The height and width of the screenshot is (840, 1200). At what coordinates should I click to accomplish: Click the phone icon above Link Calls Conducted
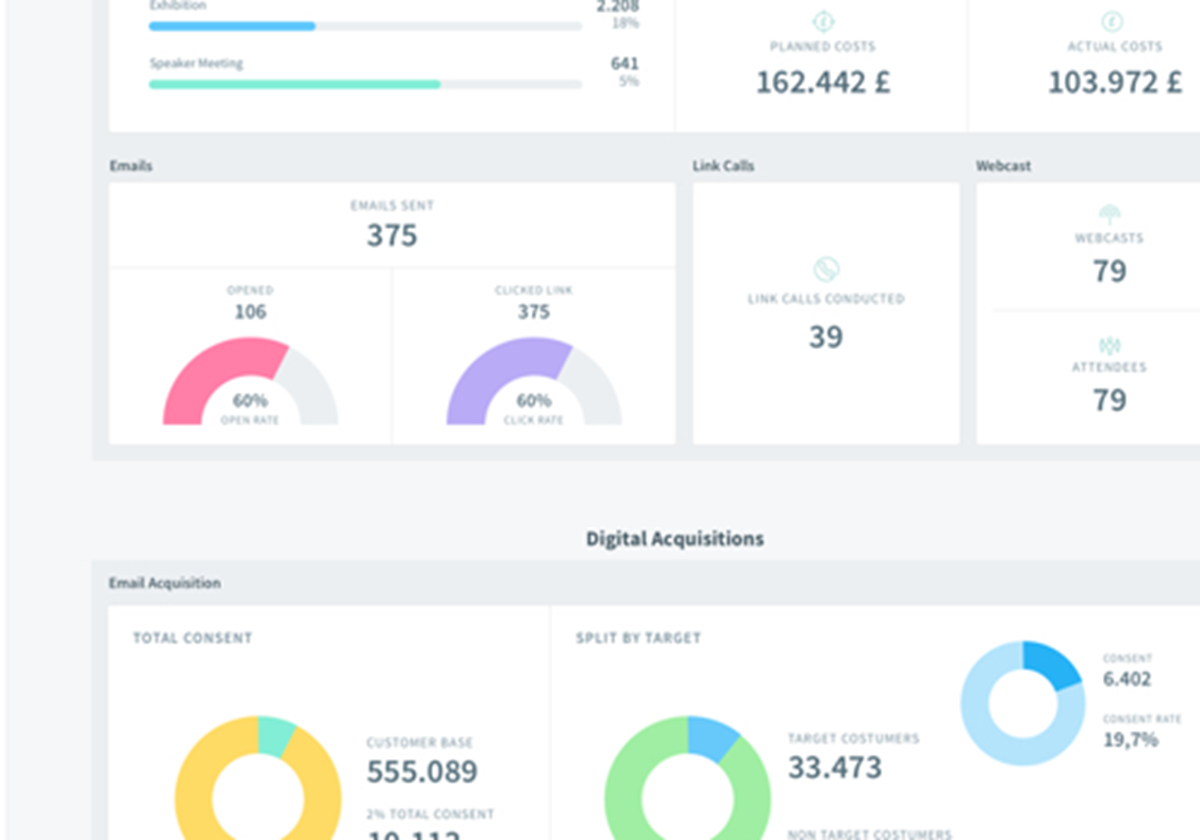point(826,269)
